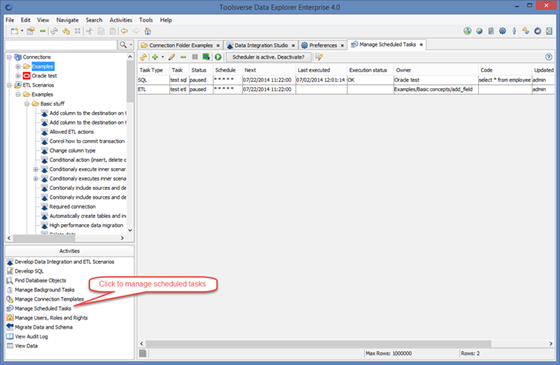
Task: Click the tree panel vertical scrollbar down arrow
Action: [130, 230]
